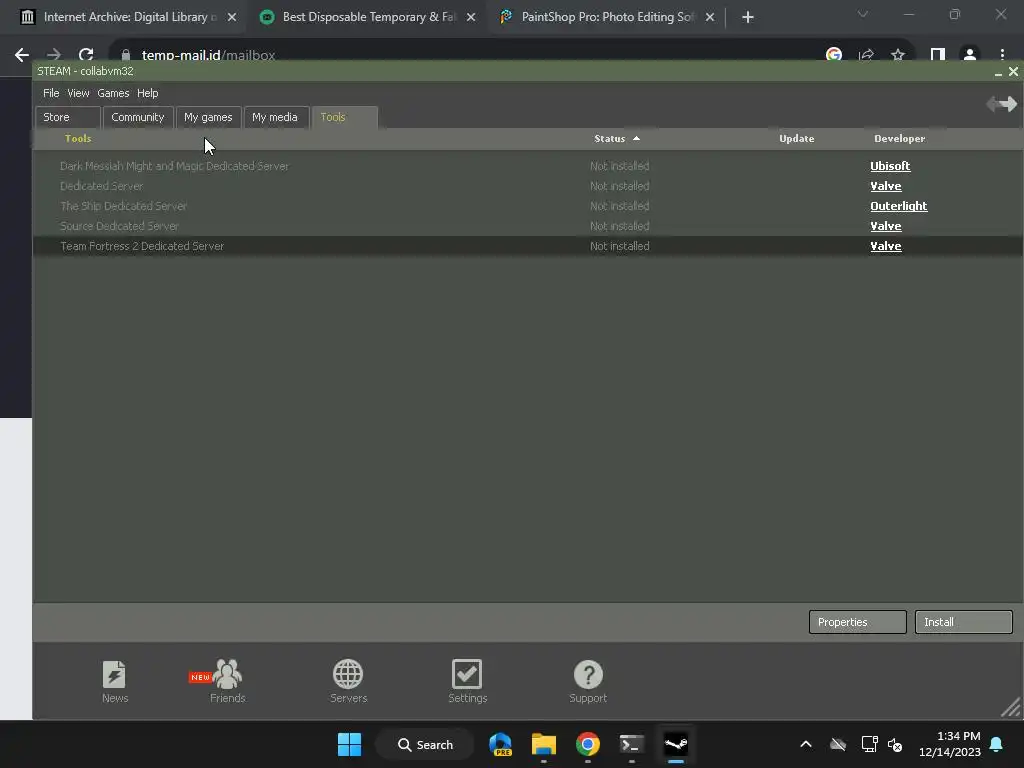This screenshot has height=768, width=1024.
Task: Open the Outerlight developer link
Action: [x=899, y=206]
